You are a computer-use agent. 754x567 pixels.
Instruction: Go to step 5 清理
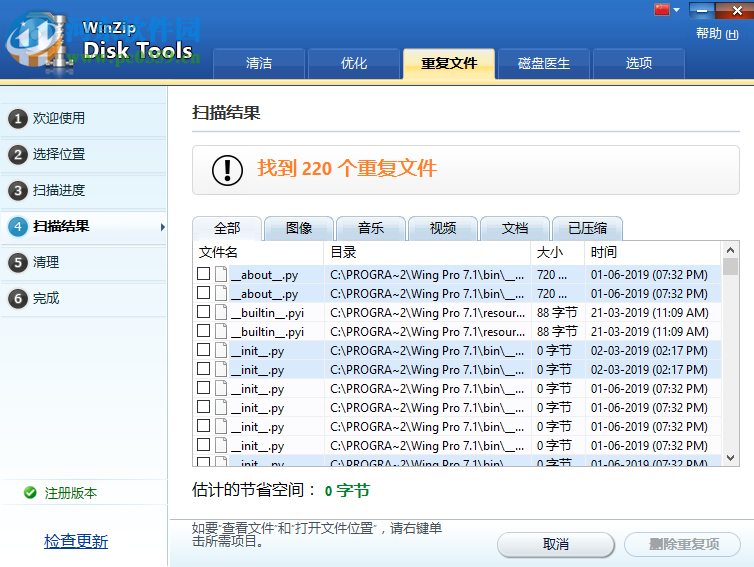[x=83, y=263]
